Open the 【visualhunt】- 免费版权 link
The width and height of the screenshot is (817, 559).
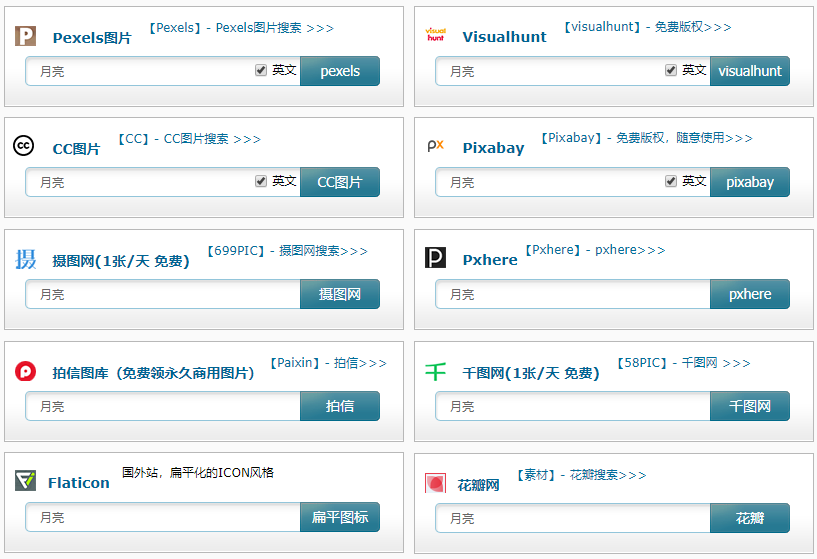[x=648, y=27]
